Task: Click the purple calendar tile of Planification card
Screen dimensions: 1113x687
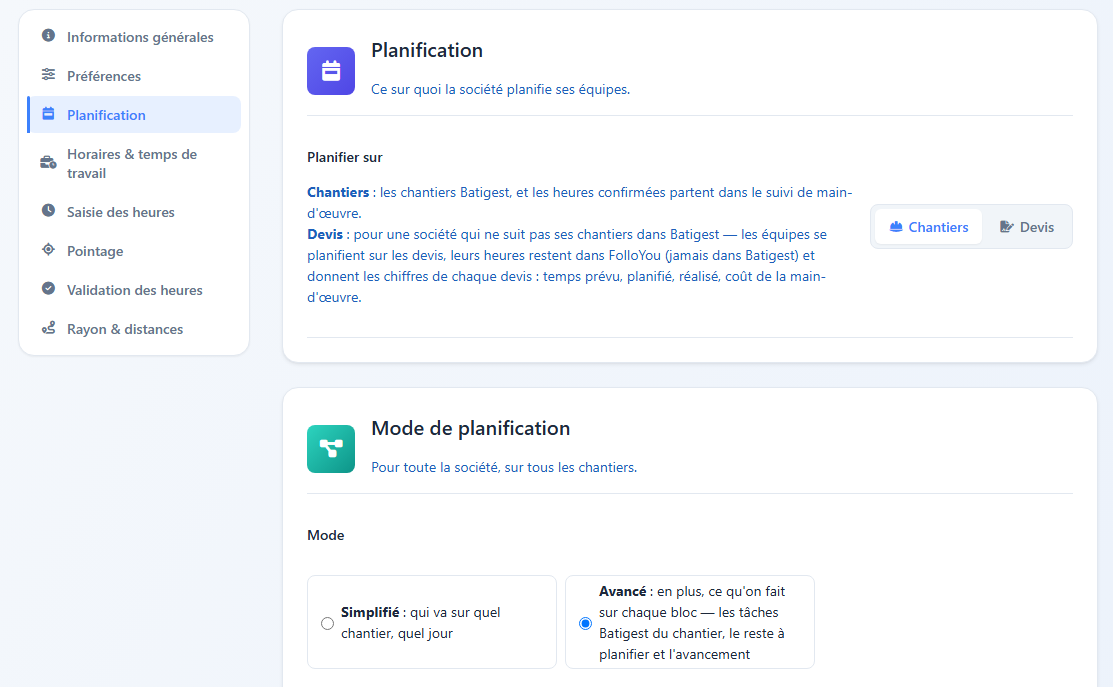Action: tap(331, 71)
